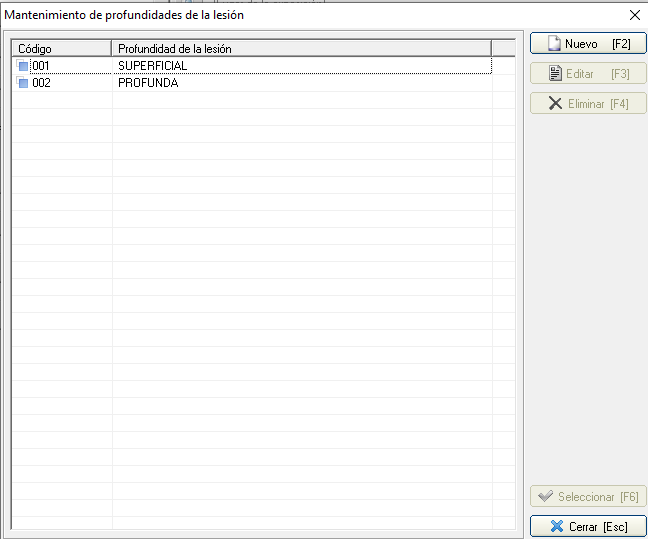Close the Mantenimiento de profundidades dialog
Viewport: 648px width, 539px height.
coord(634,15)
